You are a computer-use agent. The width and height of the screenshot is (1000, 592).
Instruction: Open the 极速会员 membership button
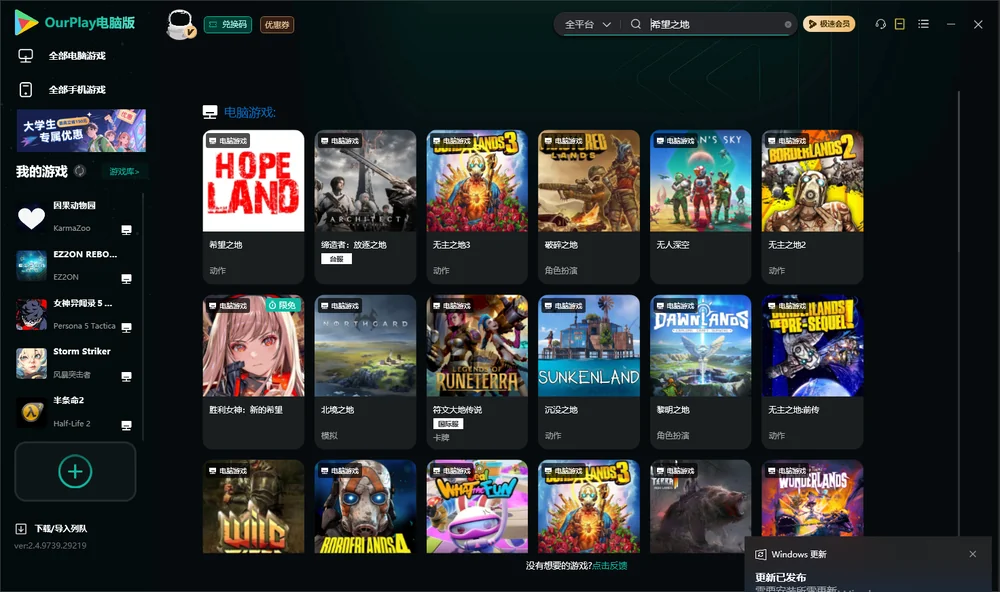828,24
